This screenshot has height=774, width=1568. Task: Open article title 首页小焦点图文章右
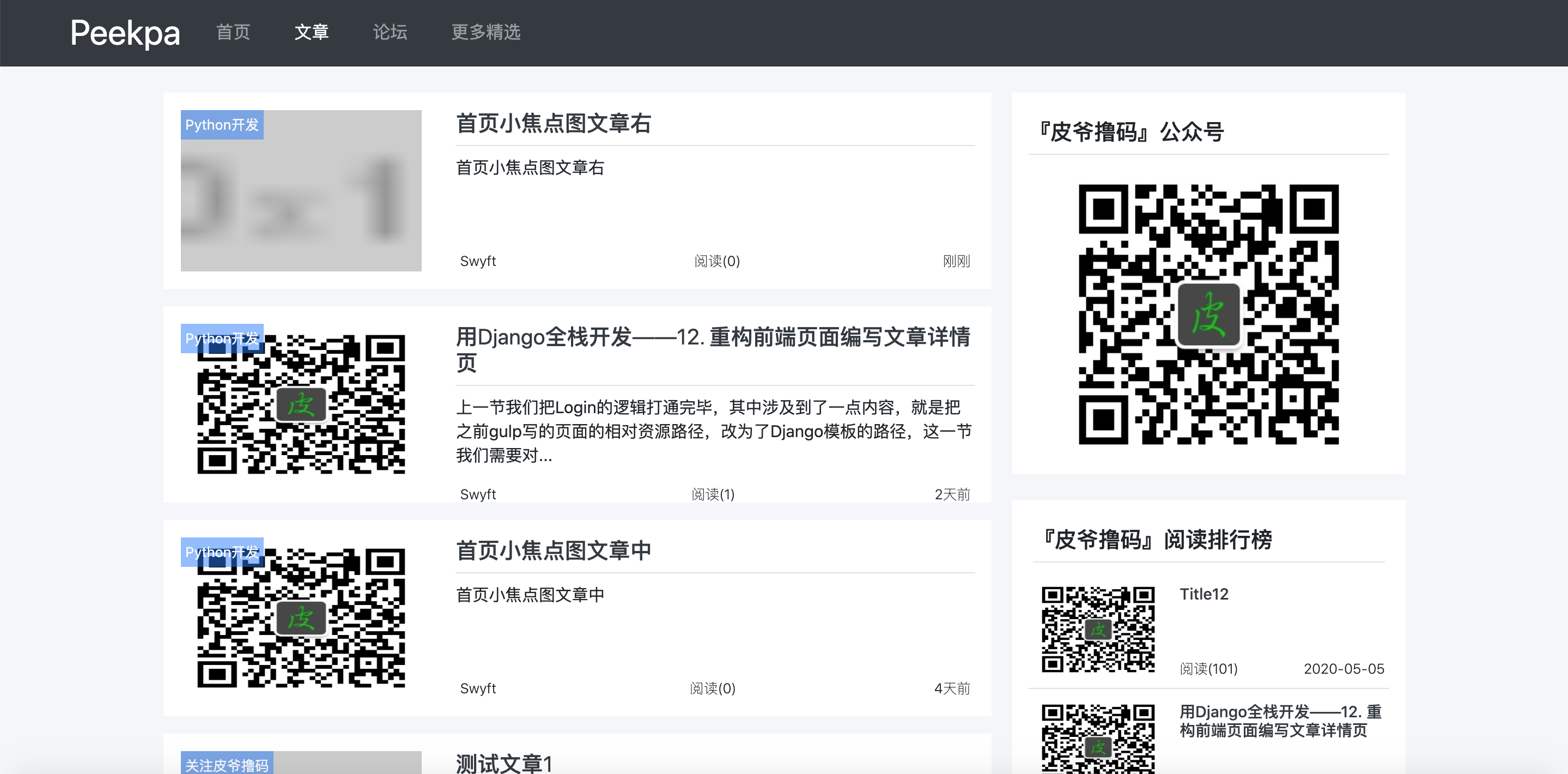(554, 124)
